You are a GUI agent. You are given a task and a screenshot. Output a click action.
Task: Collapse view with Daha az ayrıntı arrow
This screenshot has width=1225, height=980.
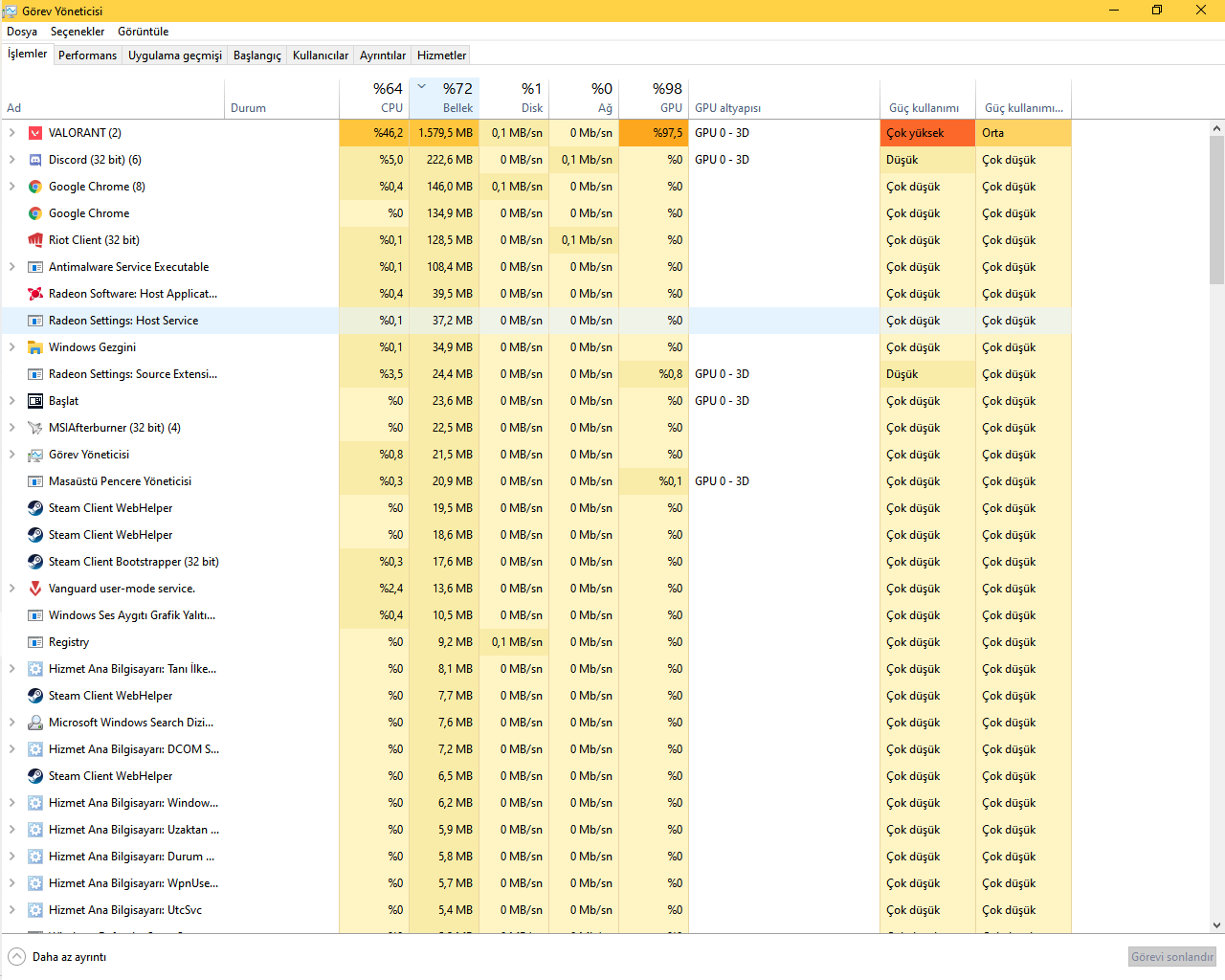[16, 956]
